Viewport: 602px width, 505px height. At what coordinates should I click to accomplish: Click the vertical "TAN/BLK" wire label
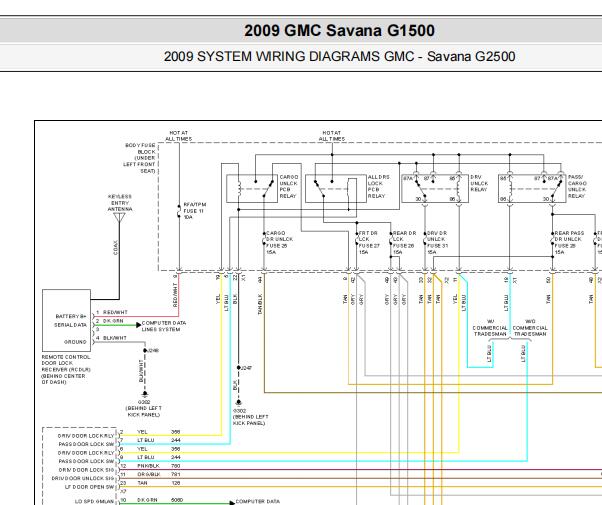[260, 305]
